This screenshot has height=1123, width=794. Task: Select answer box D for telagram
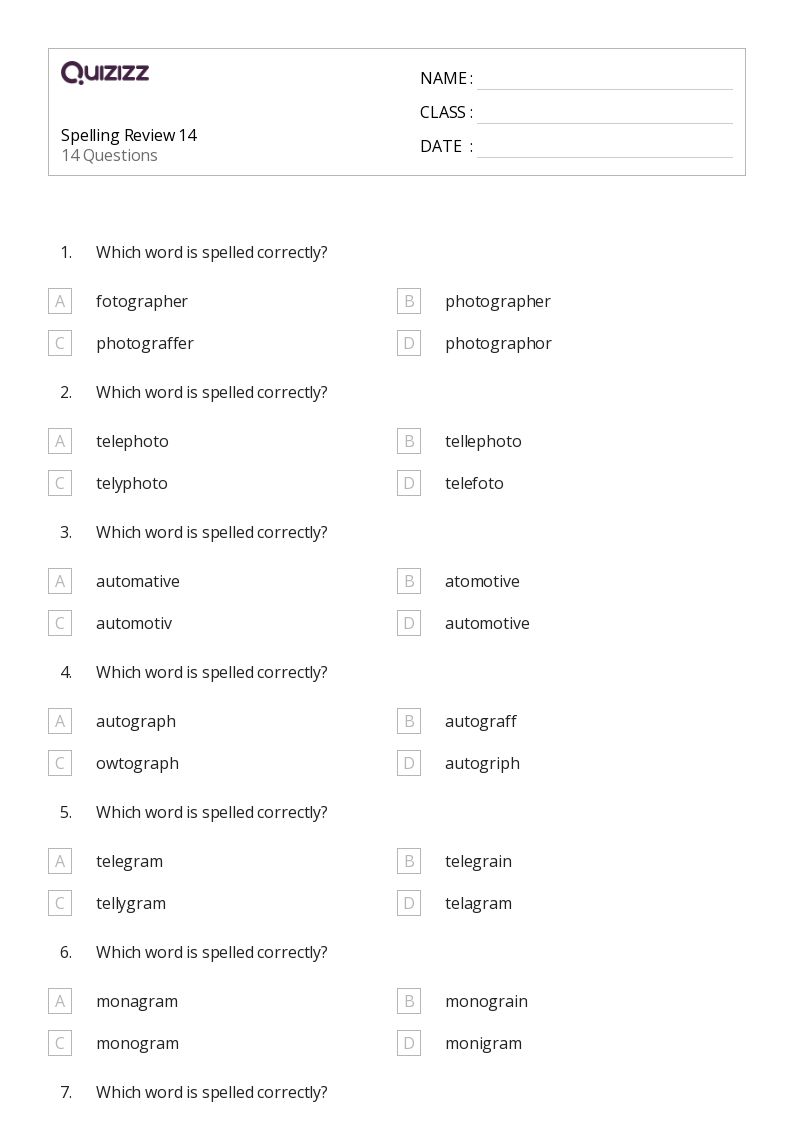[409, 902]
